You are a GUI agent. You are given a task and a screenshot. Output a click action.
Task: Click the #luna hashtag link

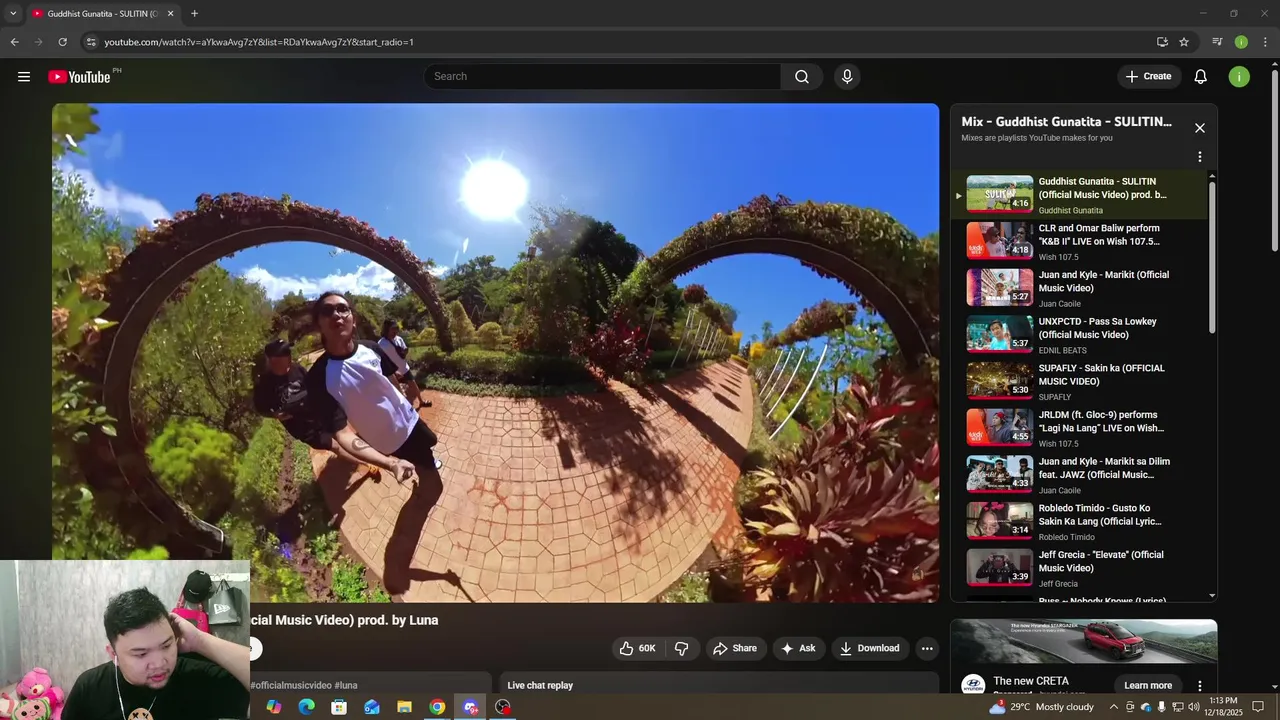(346, 685)
